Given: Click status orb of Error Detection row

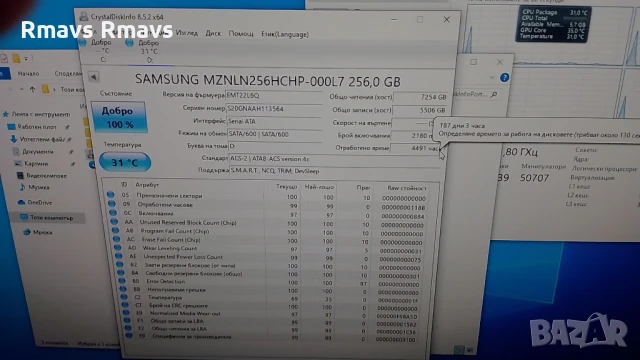Looking at the screenshot, I should [x=121, y=281].
